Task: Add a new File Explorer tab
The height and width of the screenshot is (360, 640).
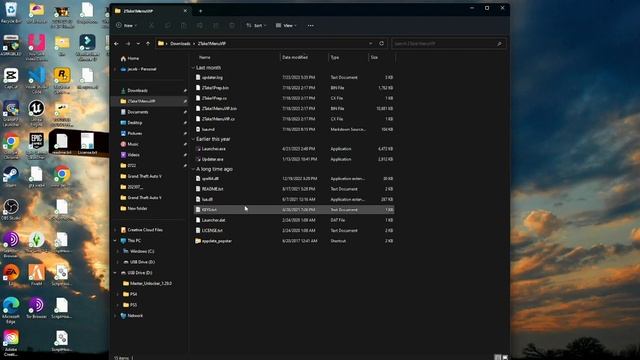Action: coord(200,11)
